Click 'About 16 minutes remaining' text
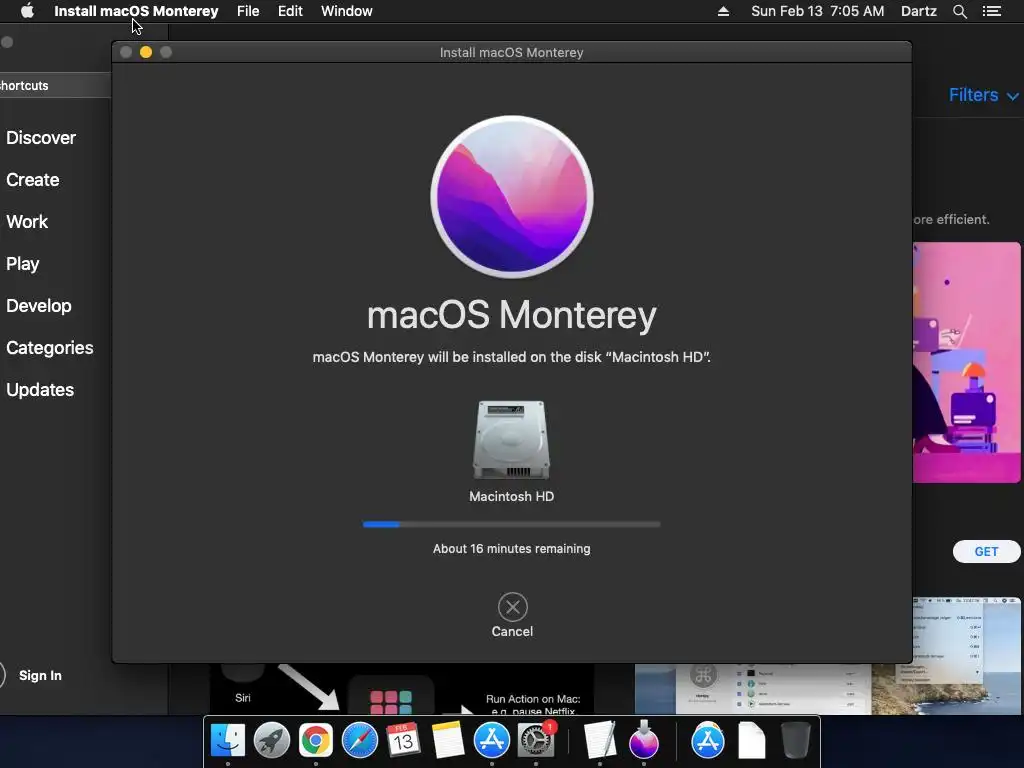1024x768 pixels. (511, 549)
